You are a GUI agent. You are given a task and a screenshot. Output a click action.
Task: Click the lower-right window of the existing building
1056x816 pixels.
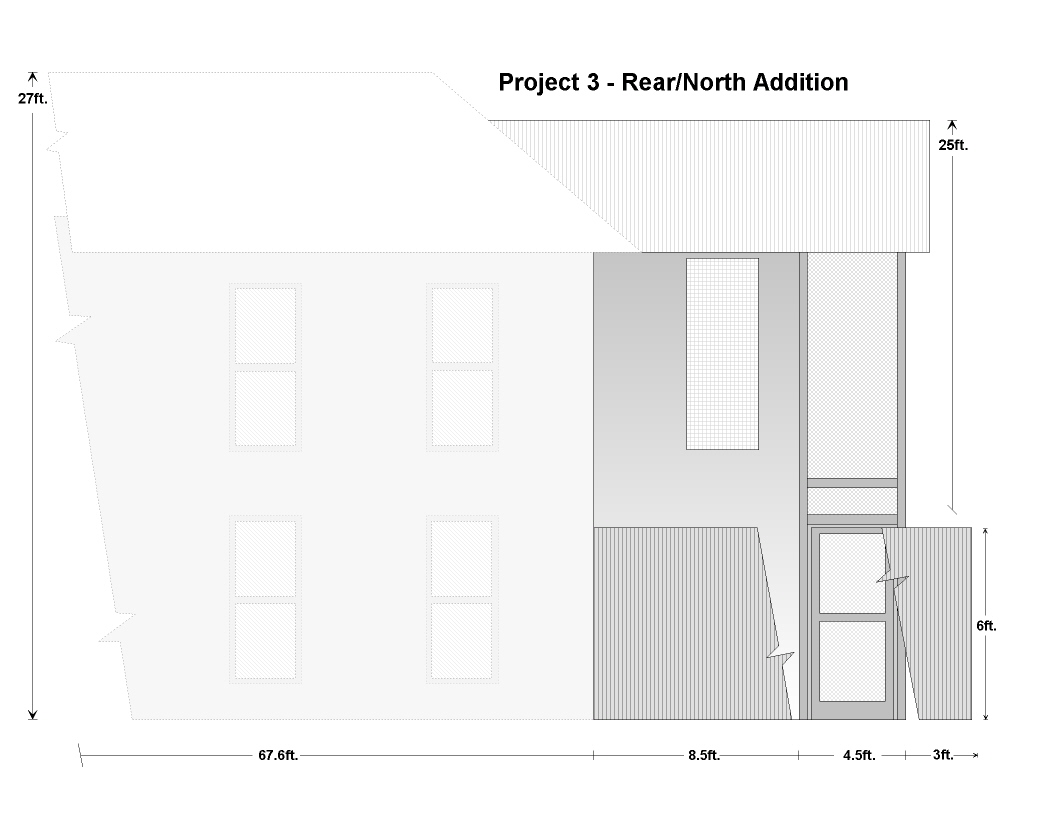click(x=462, y=599)
